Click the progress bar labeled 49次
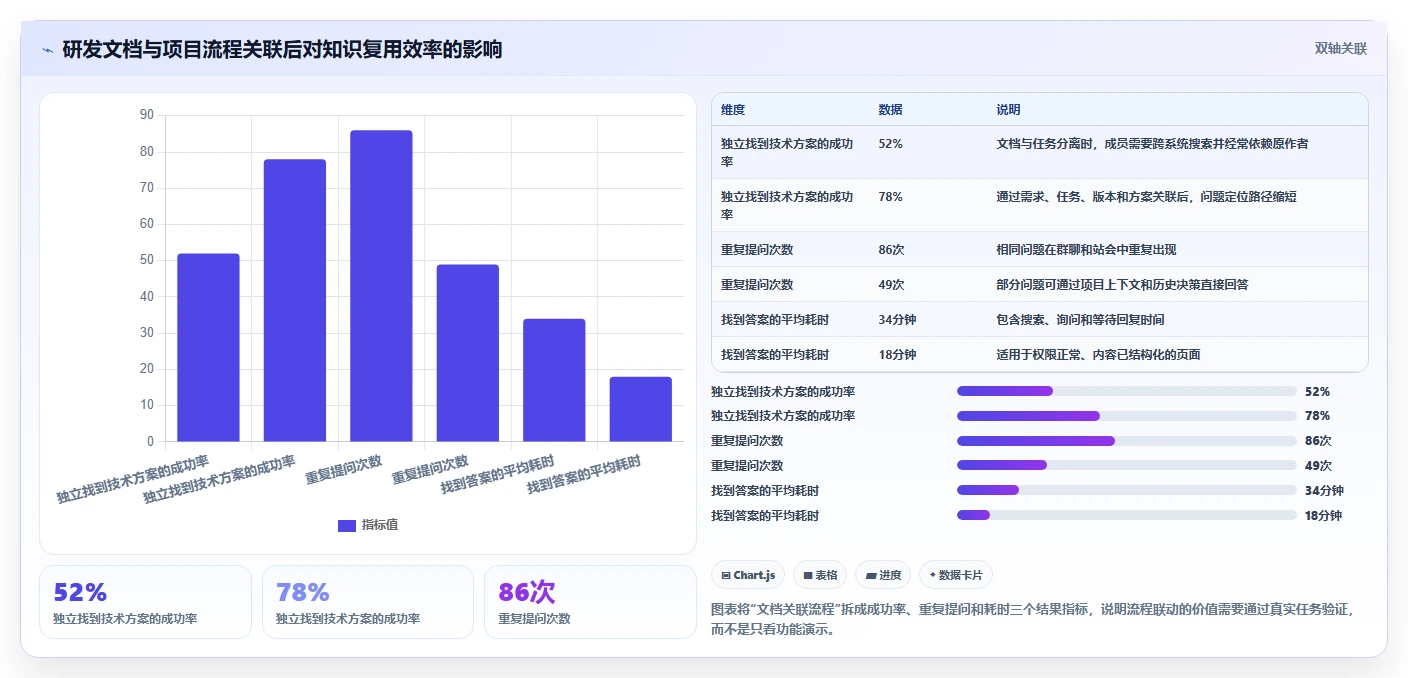Screen dimensions: 1408x678 tap(1126, 466)
